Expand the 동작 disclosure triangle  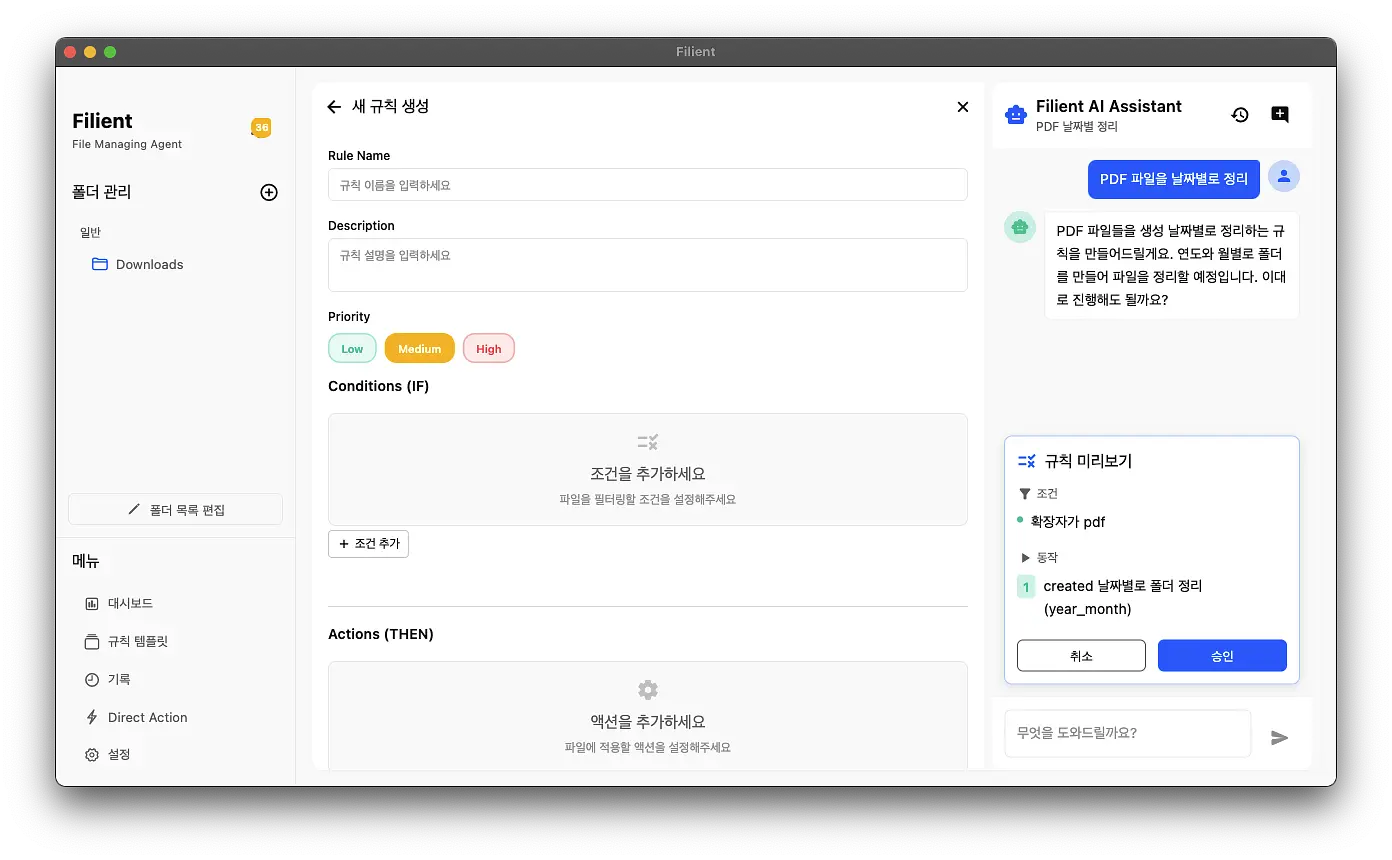(1025, 558)
